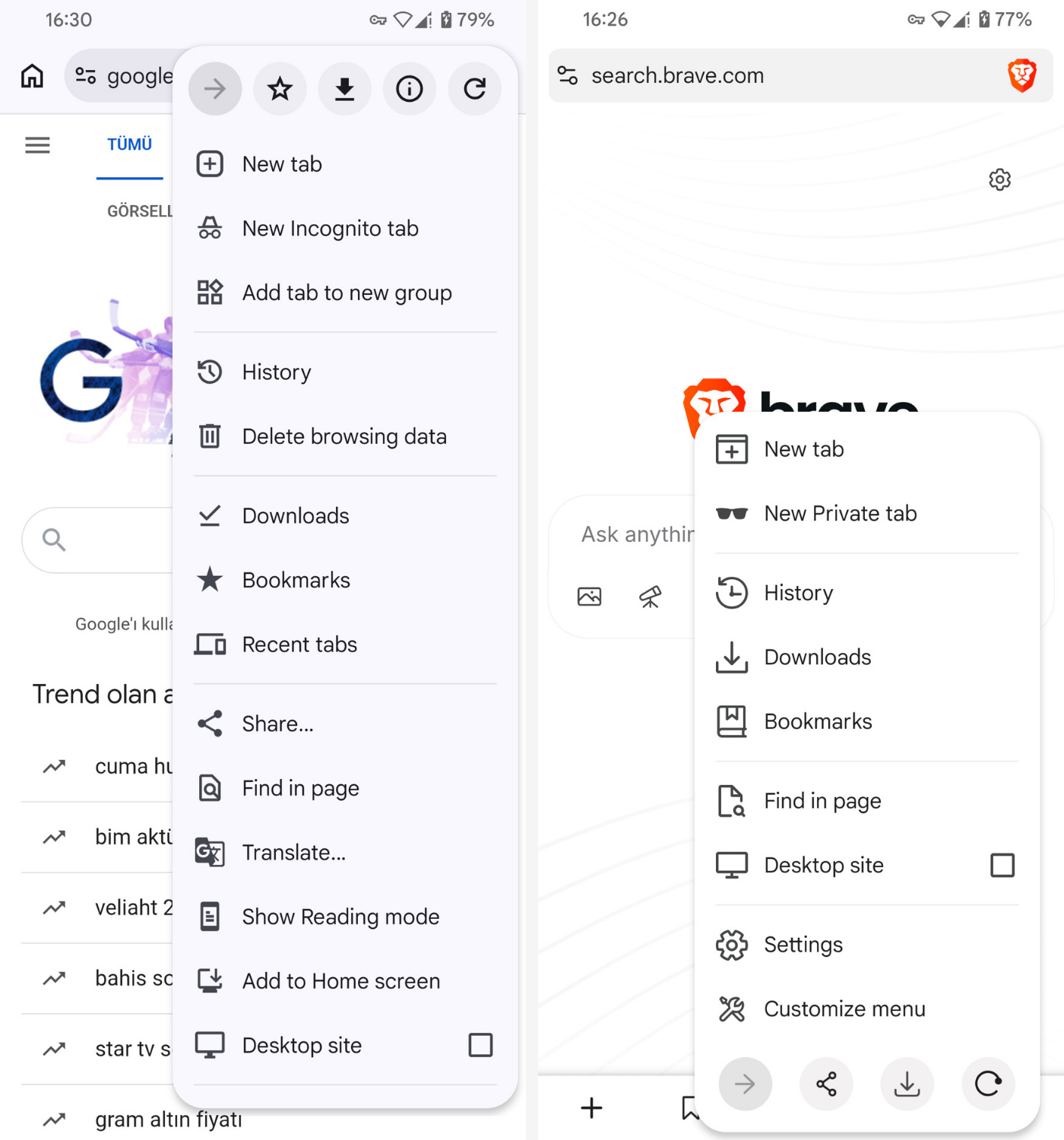
Task: Switch to the TÜMÜ tab on Google
Action: coord(129,144)
